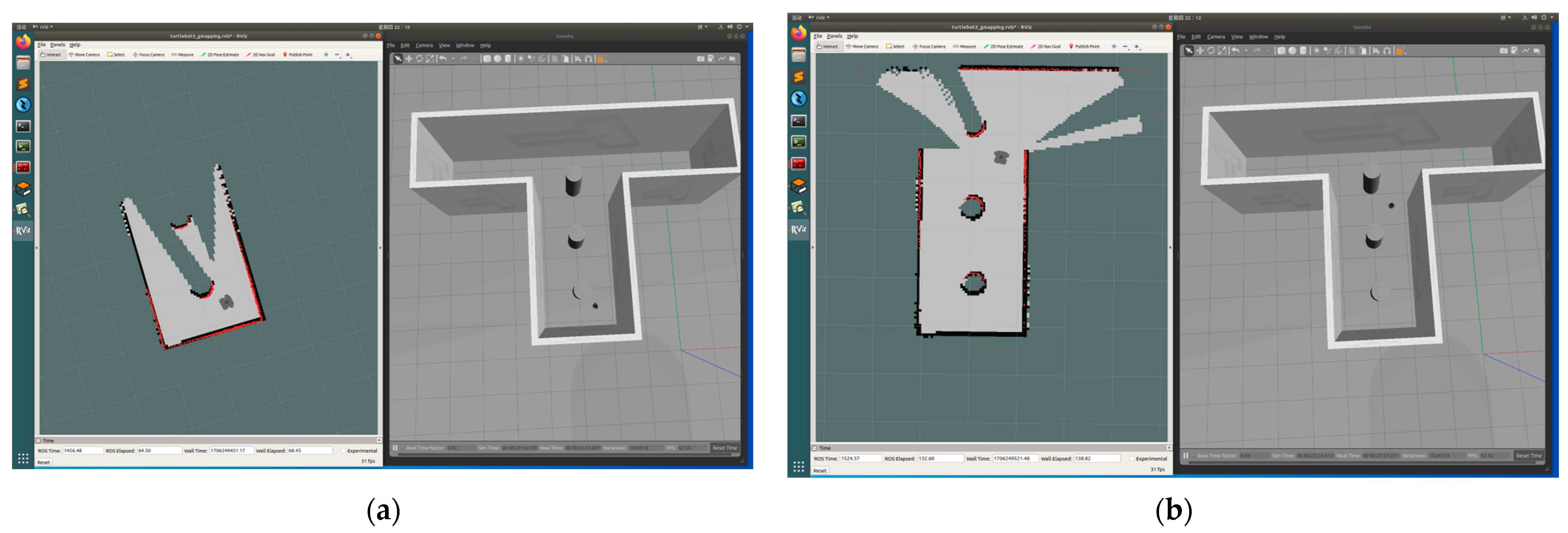
Task: Click 2D Pose Estimate tool in panel (b)
Action: [x=1003, y=46]
